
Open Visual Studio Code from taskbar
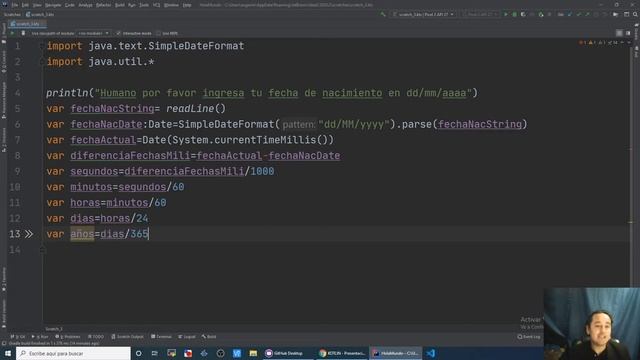tap(431, 353)
